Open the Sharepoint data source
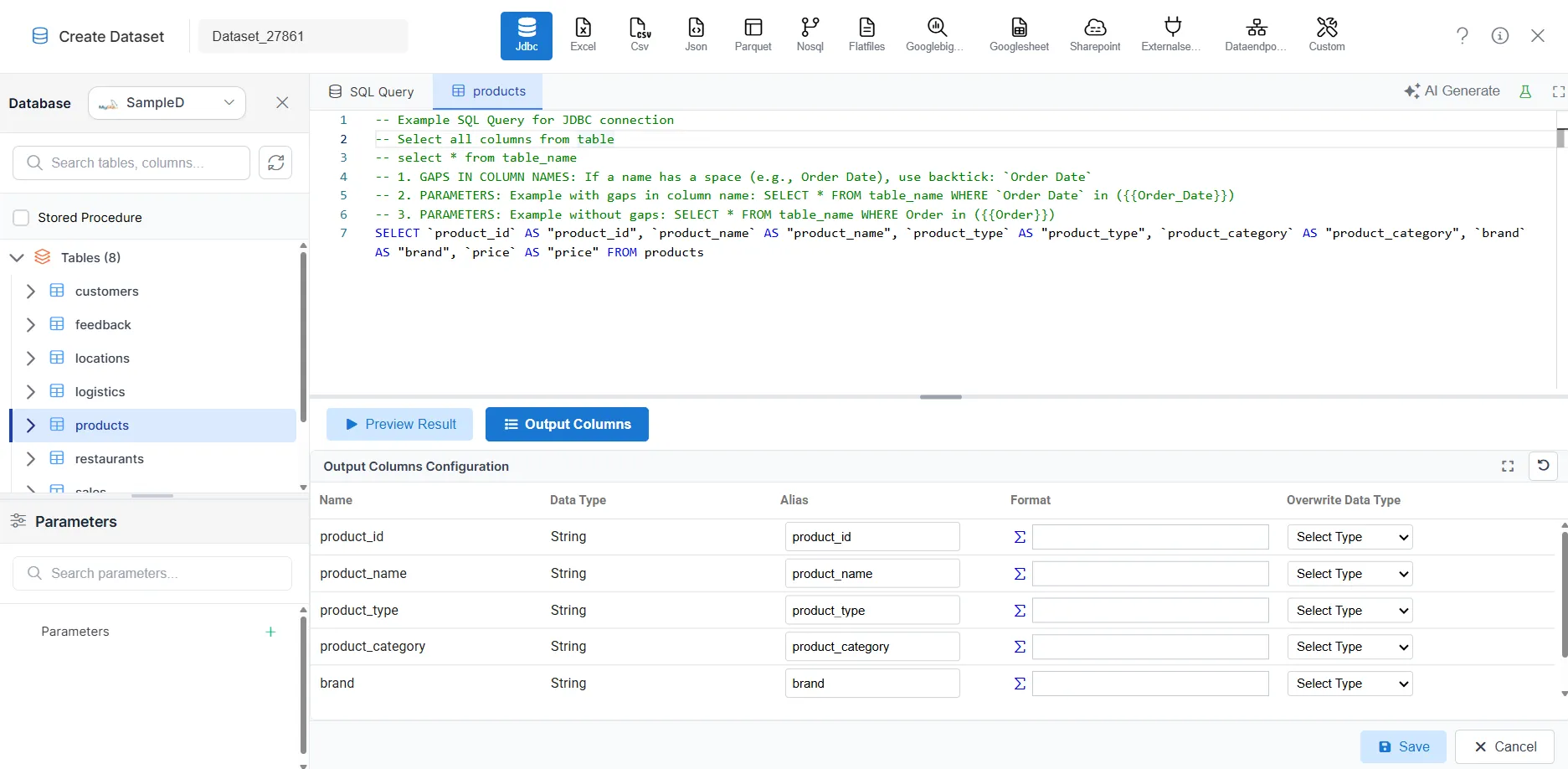This screenshot has height=769, width=1568. point(1094,34)
